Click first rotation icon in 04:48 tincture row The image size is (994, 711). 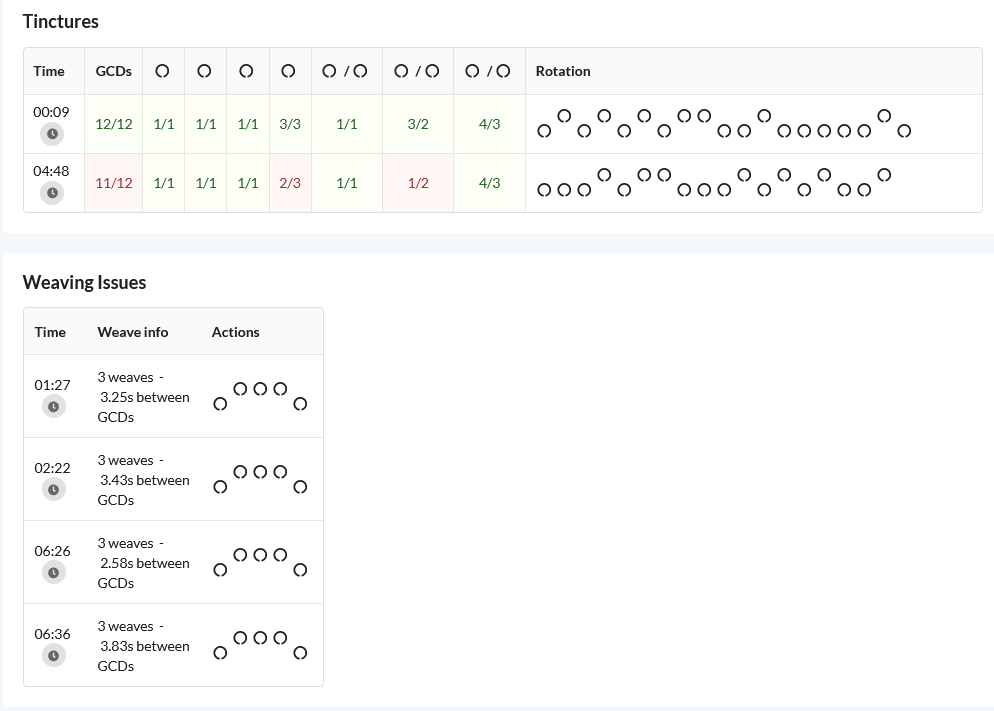(544, 189)
